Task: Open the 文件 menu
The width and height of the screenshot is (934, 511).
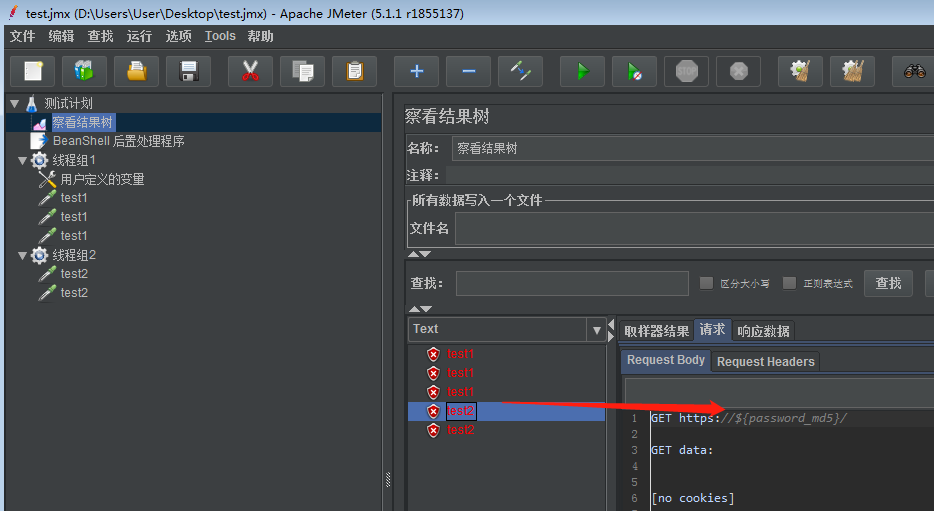Action: pos(23,36)
